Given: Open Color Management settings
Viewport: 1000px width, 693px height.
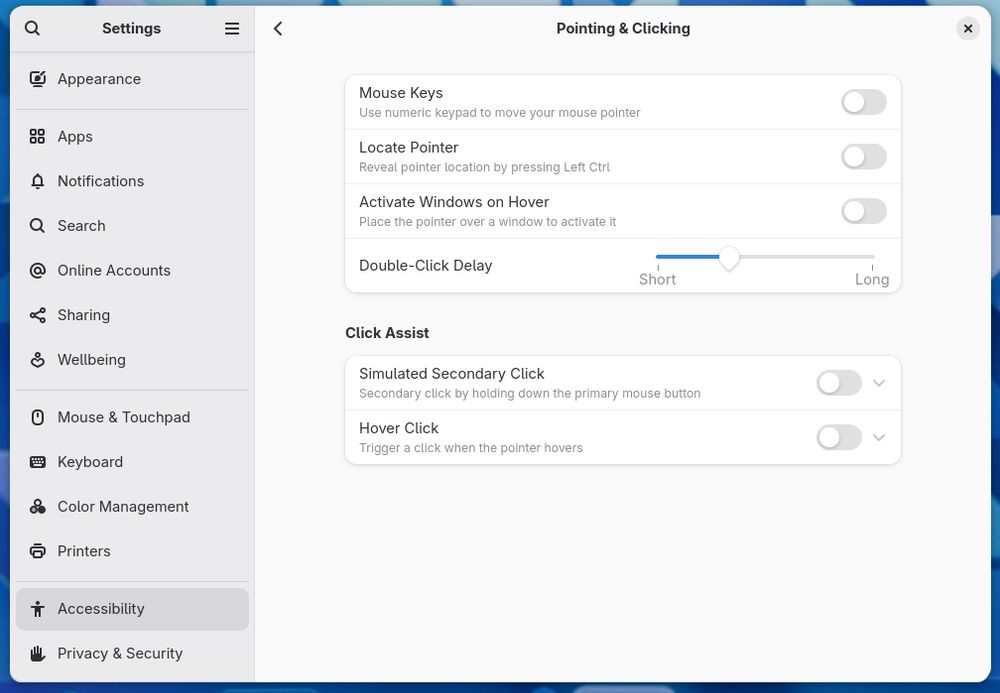Looking at the screenshot, I should [x=132, y=506].
